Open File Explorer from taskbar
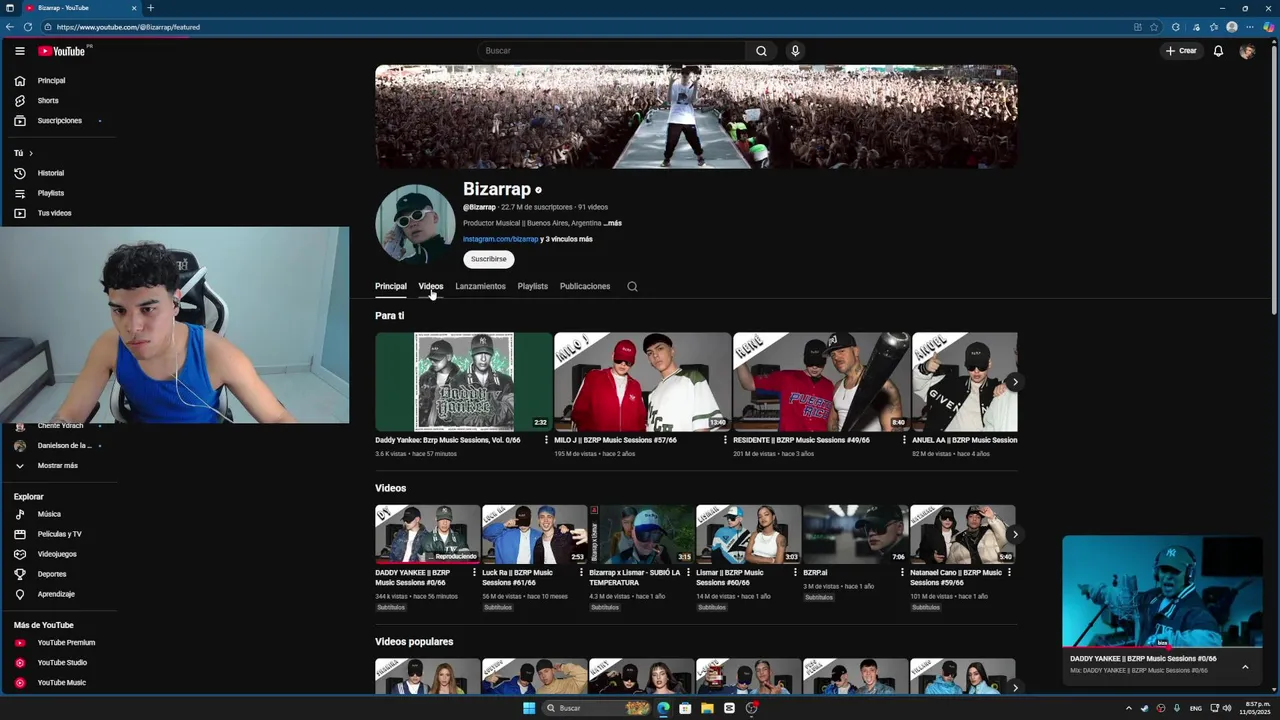Viewport: 1280px width, 720px height. coord(707,708)
